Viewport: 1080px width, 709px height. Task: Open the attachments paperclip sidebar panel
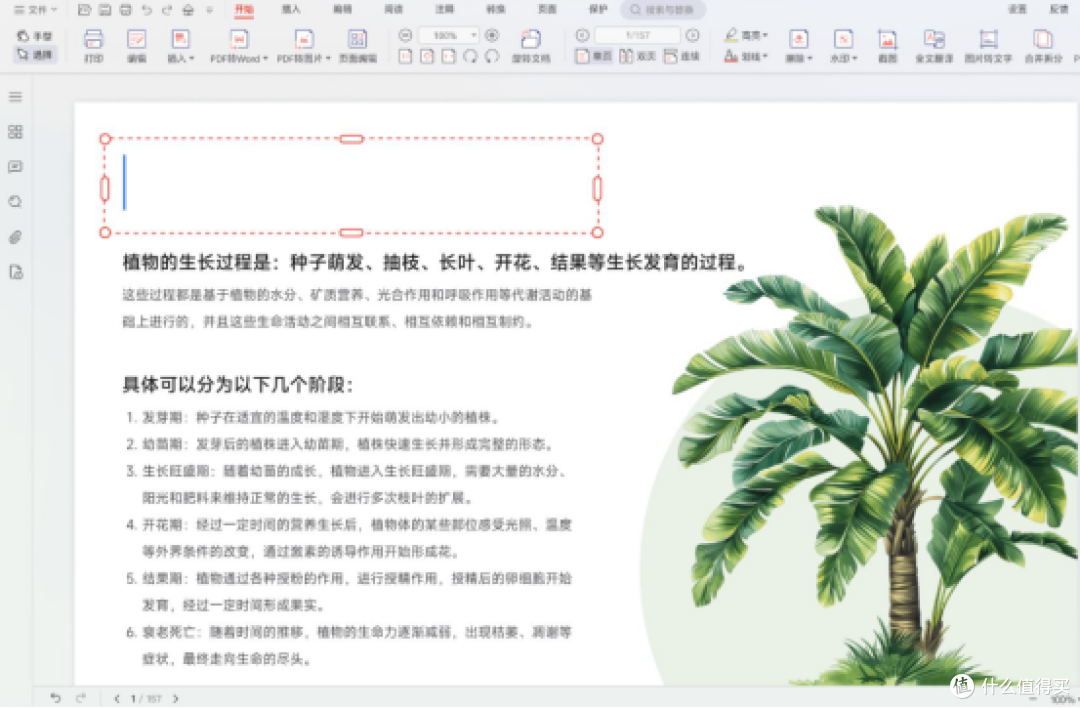(x=15, y=237)
